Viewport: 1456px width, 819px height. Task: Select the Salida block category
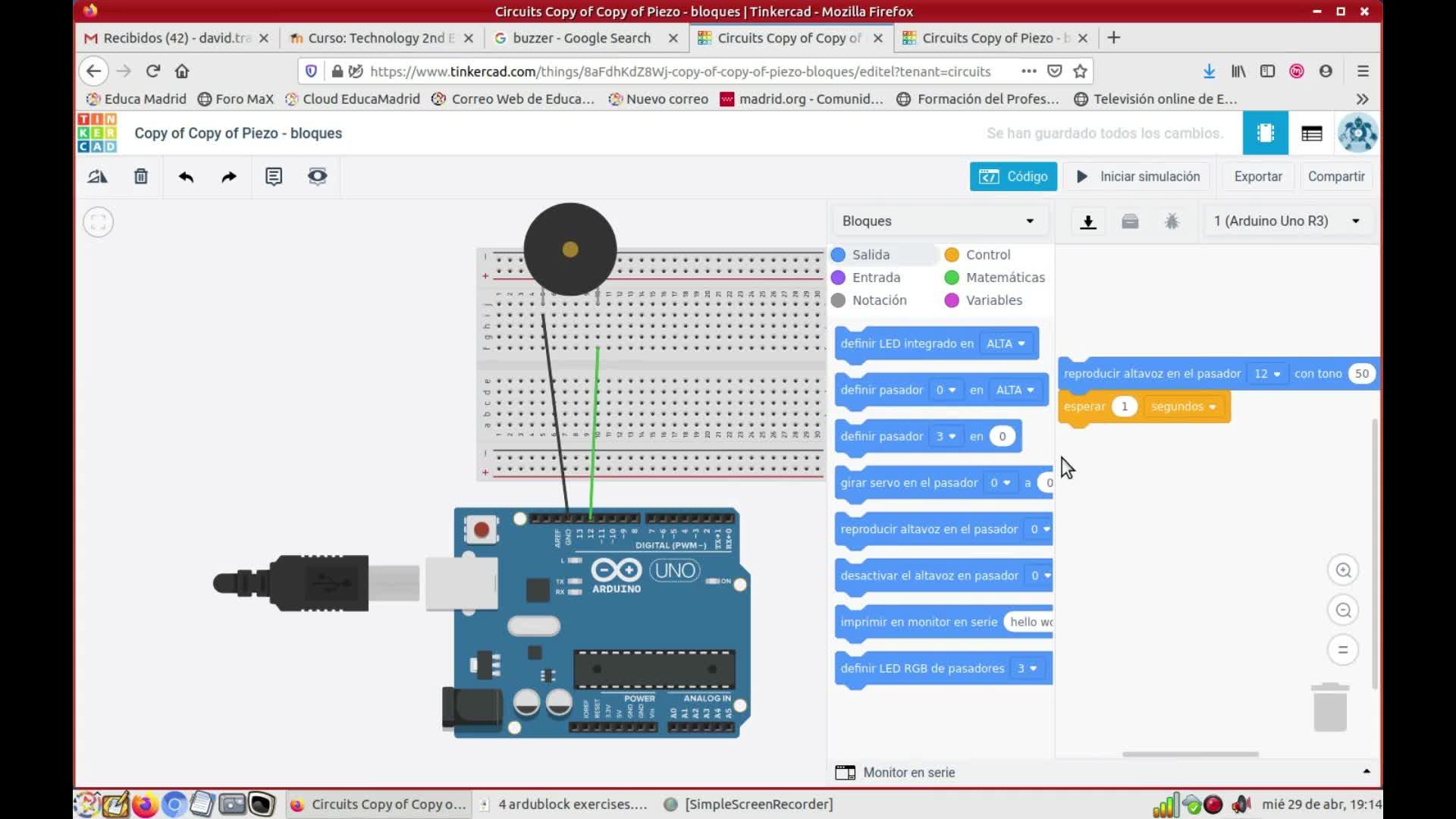pyautogui.click(x=870, y=255)
